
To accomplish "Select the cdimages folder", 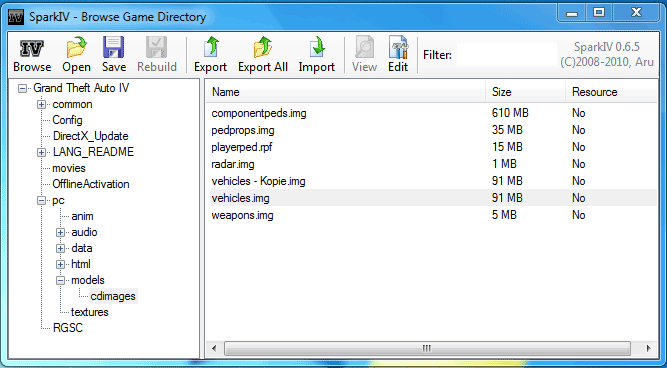I will click(113, 296).
